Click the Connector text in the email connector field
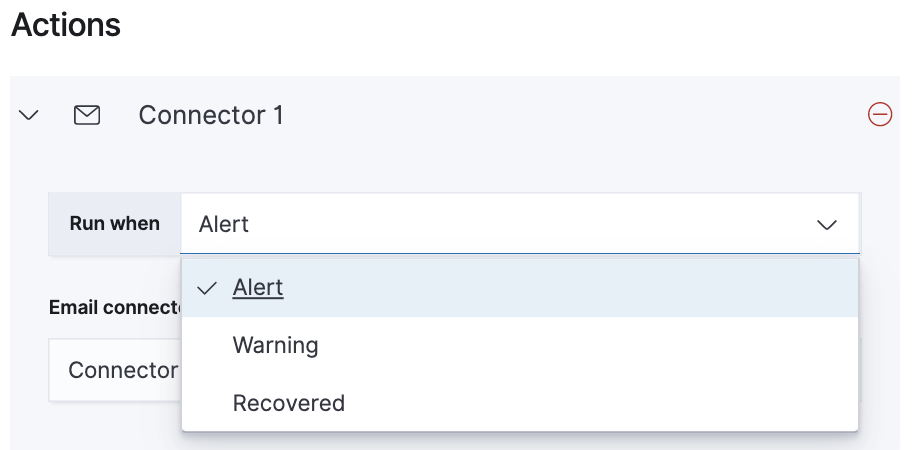This screenshot has width=920, height=450. click(x=122, y=370)
